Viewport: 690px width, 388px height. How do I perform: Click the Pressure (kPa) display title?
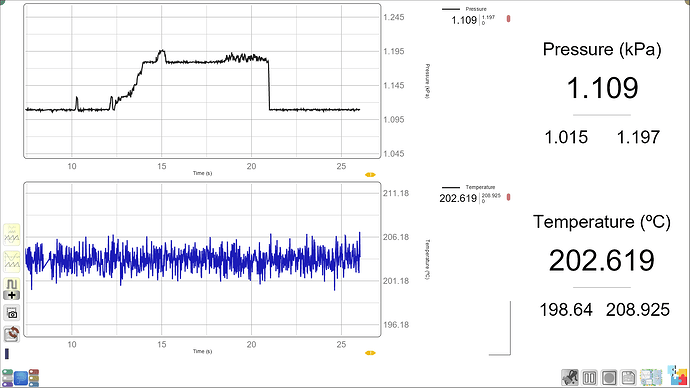[x=602, y=50]
